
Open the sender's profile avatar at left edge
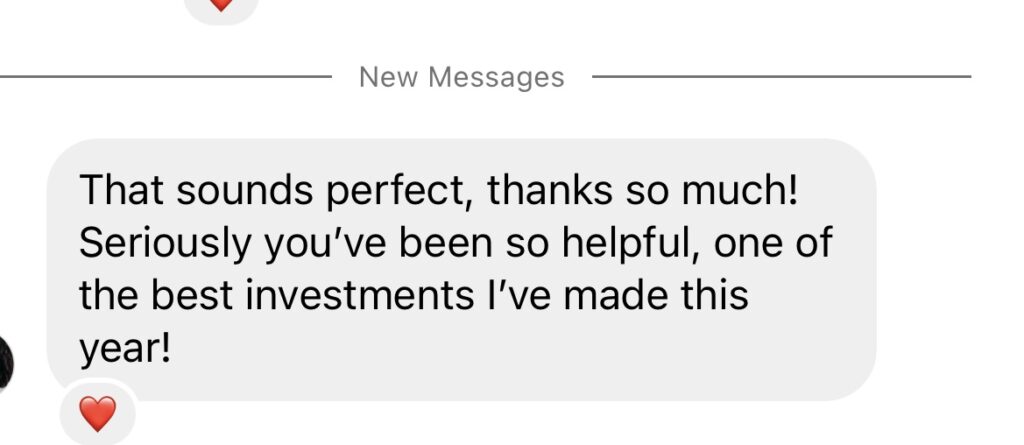[x=5, y=362]
